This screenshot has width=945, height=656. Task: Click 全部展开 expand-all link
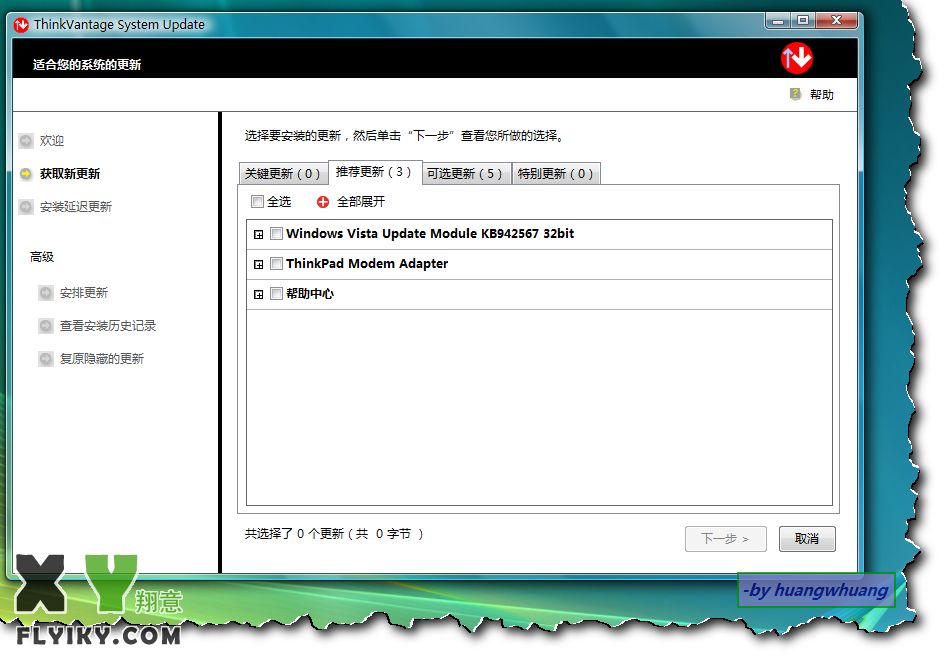360,202
